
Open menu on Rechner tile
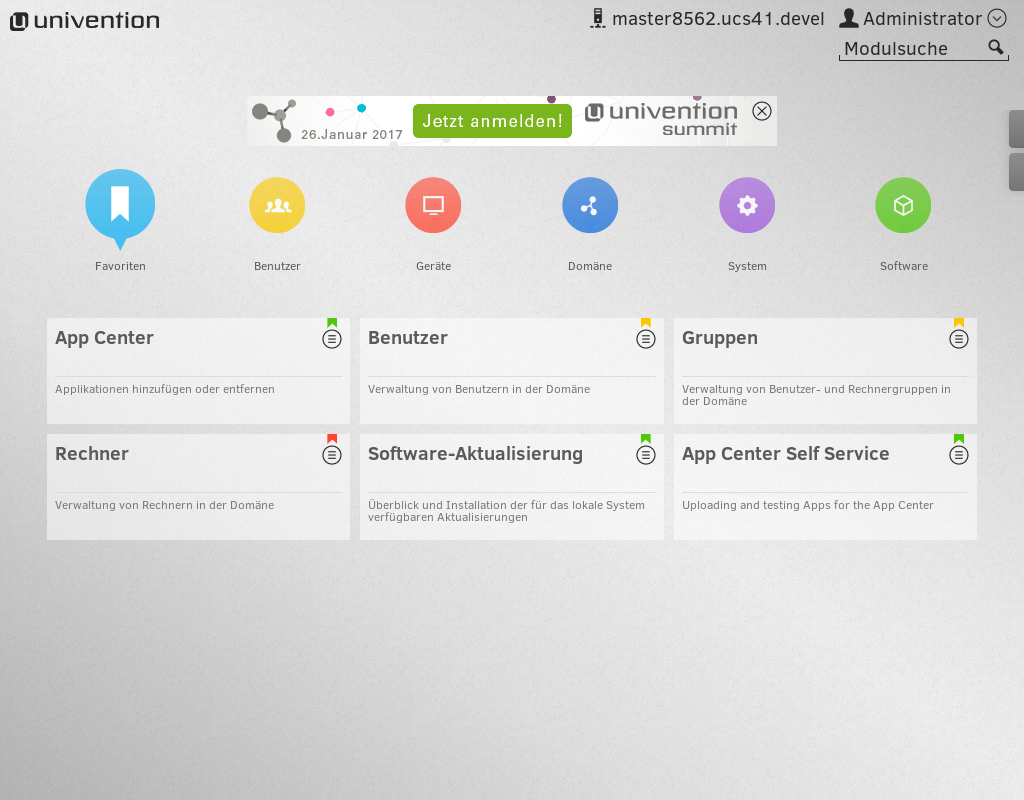(x=332, y=455)
